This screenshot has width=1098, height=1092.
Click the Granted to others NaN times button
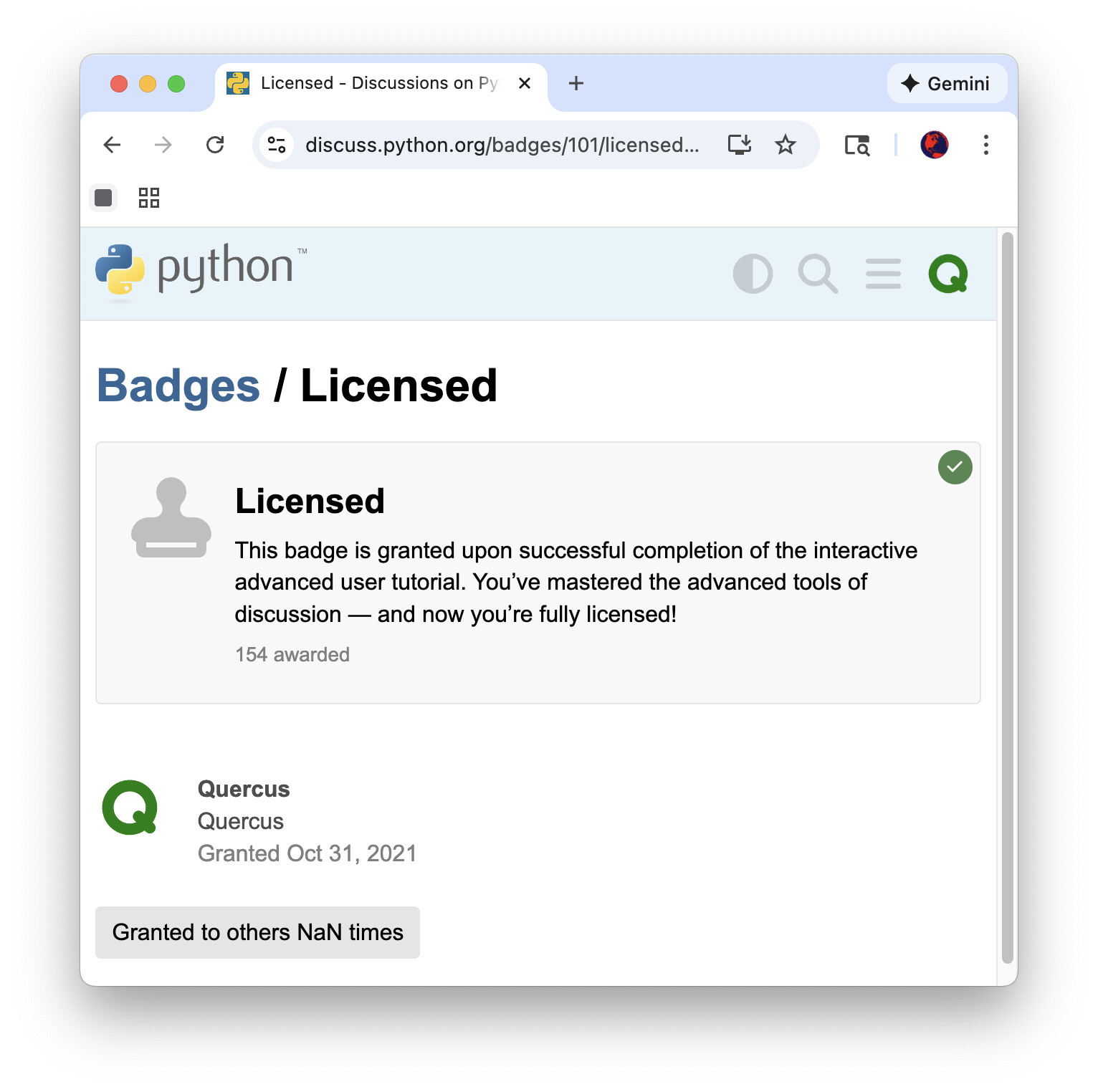257,932
